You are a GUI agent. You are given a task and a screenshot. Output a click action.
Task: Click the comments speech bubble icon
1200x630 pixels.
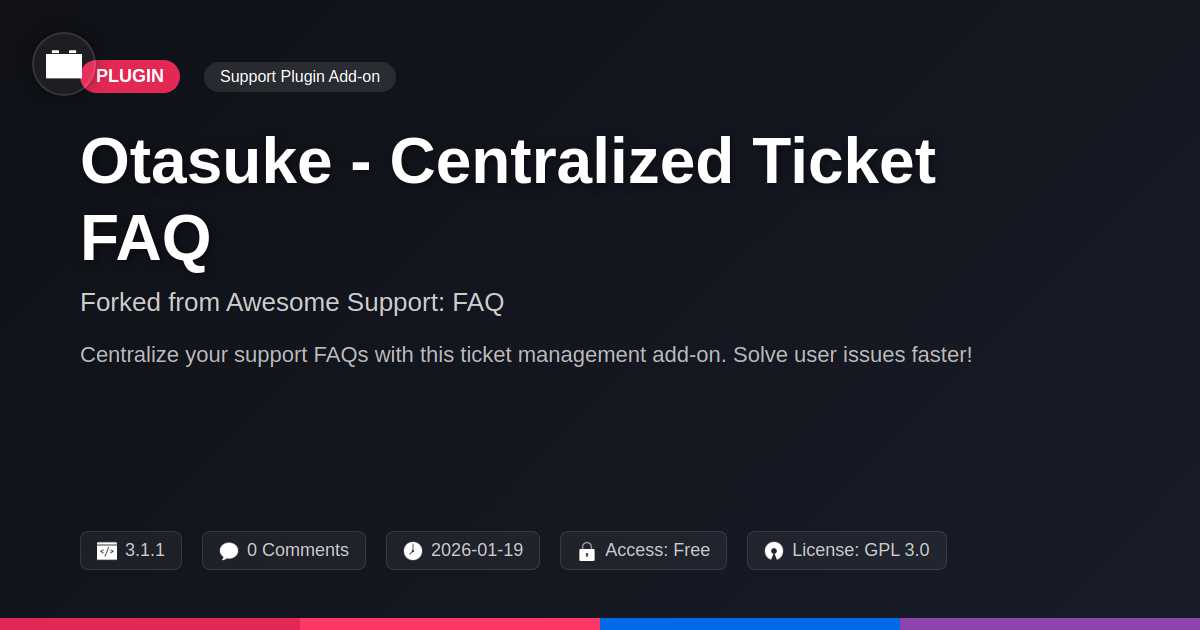pos(229,551)
